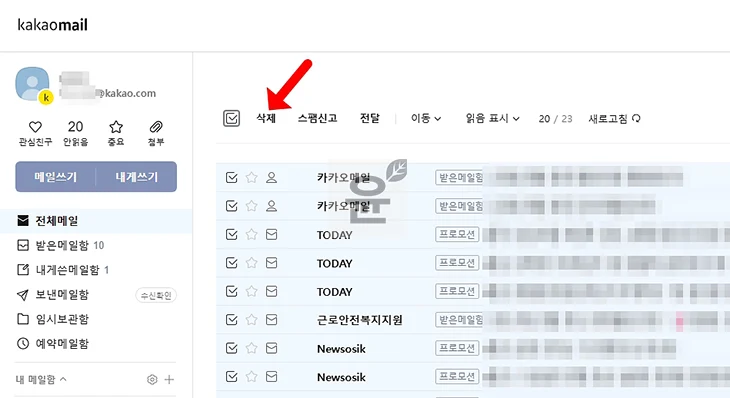Open first Newsosik sender mail
The width and height of the screenshot is (730, 398).
341,349
